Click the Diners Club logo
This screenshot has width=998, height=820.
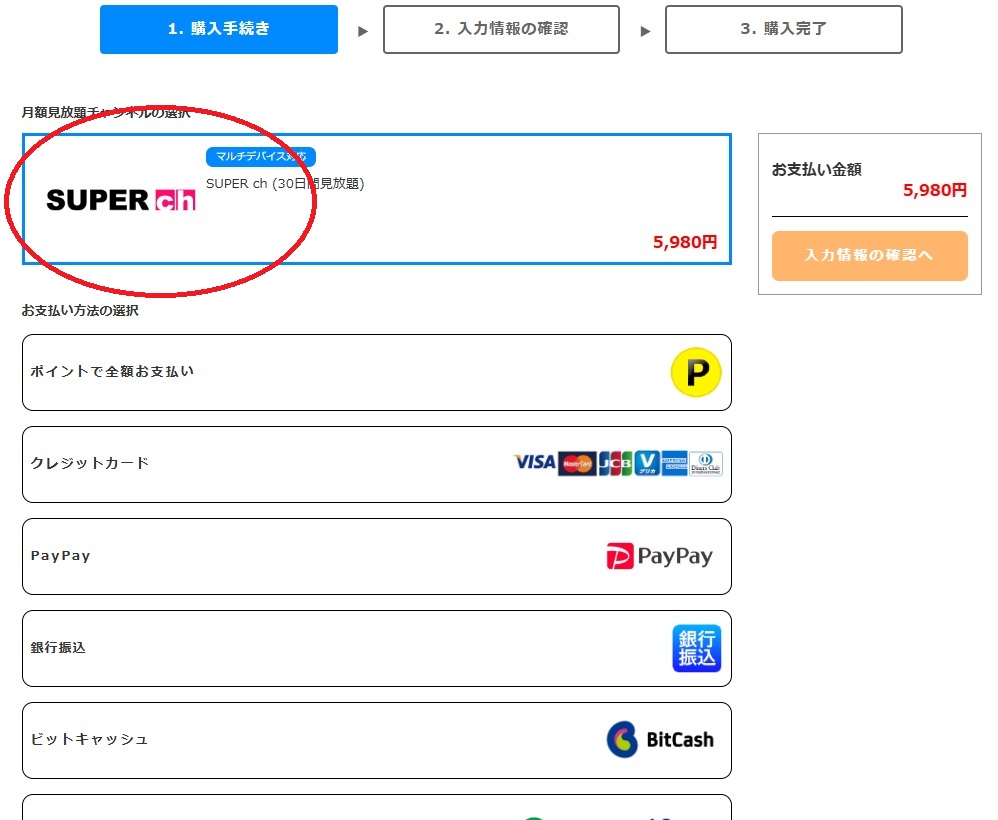click(x=706, y=464)
